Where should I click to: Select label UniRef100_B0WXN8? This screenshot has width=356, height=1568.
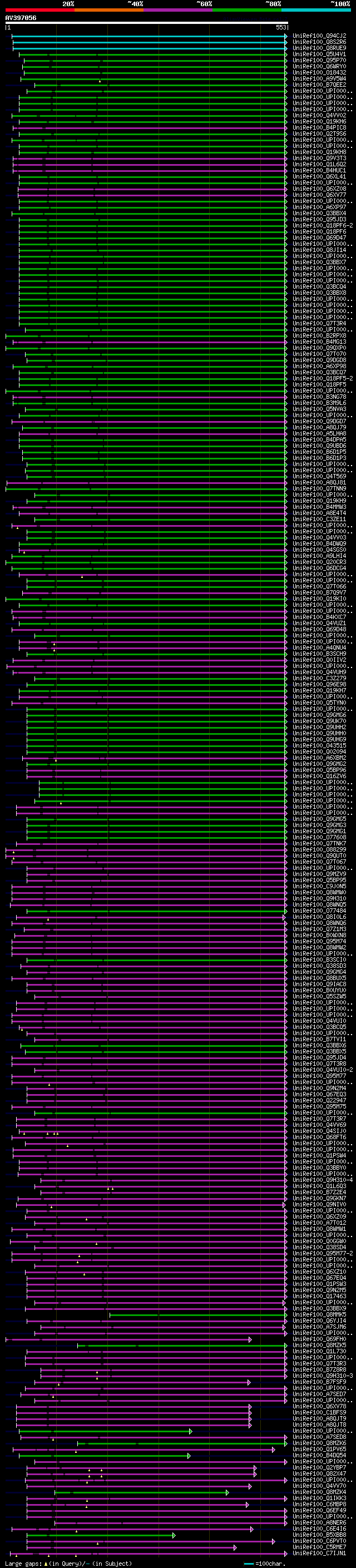coord(319,935)
